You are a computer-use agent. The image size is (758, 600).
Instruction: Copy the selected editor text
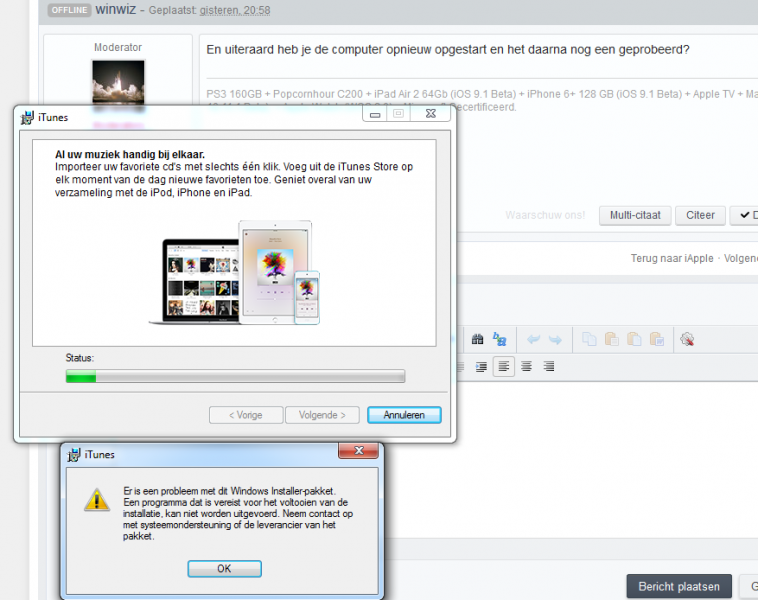pos(589,339)
